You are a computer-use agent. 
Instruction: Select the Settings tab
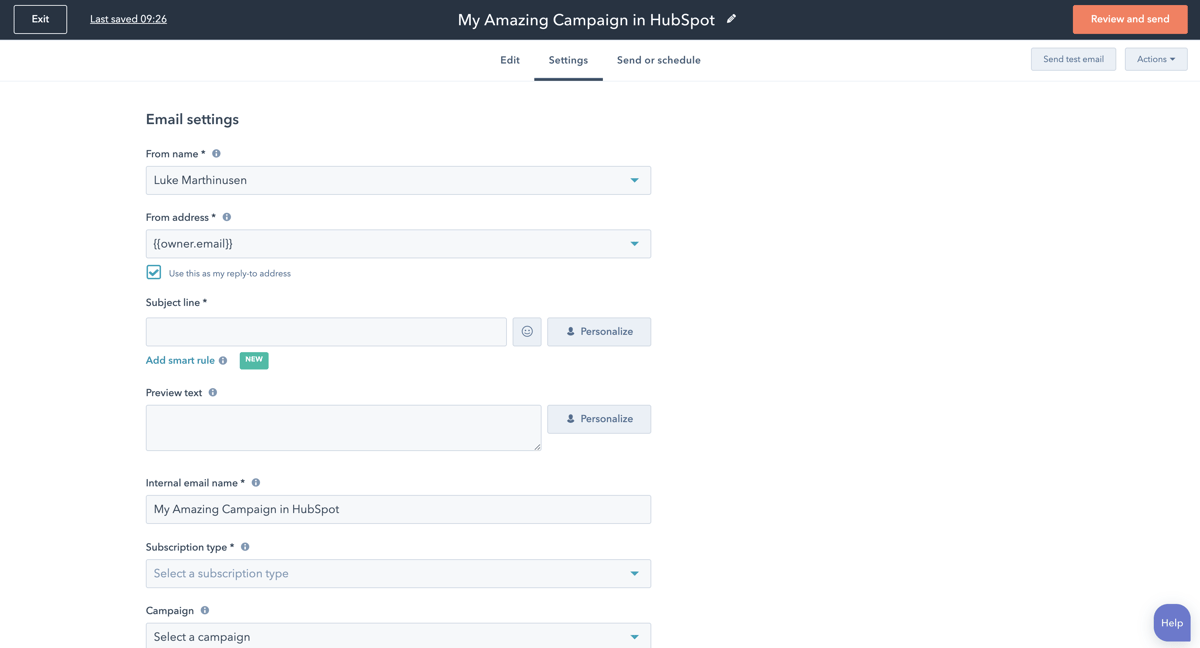coord(568,60)
